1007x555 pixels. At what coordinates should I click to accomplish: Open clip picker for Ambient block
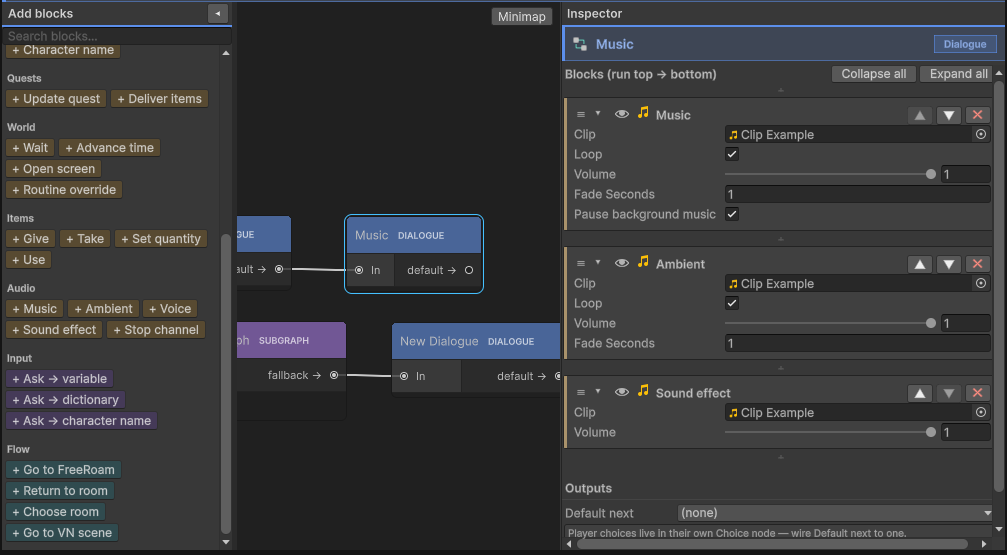click(x=981, y=284)
